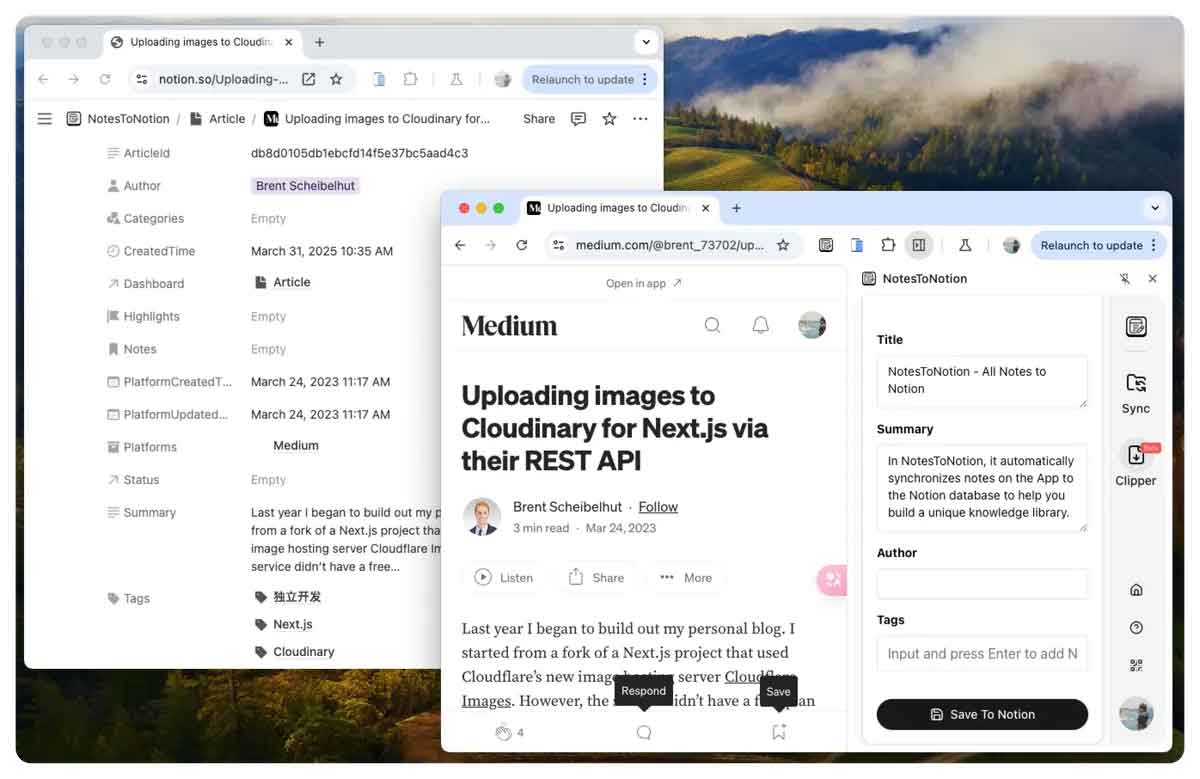Unpin the NotesToNotion side panel
The image size is (1200, 779).
coord(1124,279)
